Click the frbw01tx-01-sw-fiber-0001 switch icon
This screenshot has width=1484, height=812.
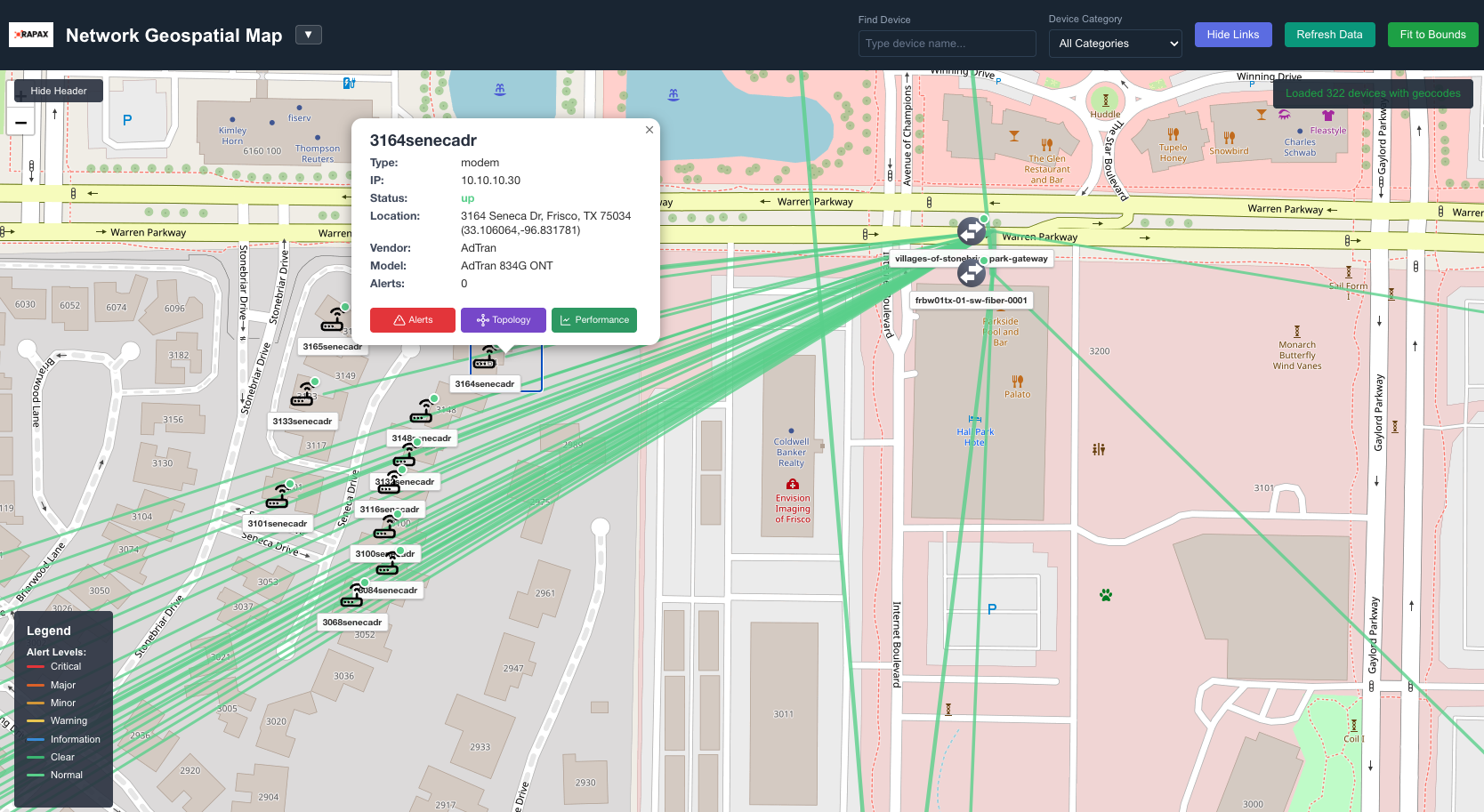(972, 273)
